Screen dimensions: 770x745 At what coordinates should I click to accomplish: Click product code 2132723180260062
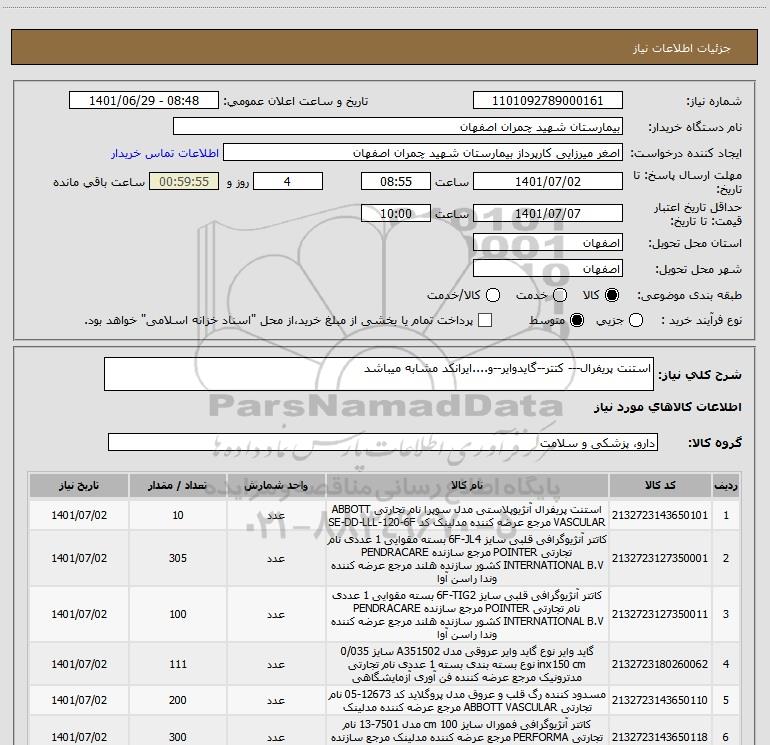click(x=660, y=664)
